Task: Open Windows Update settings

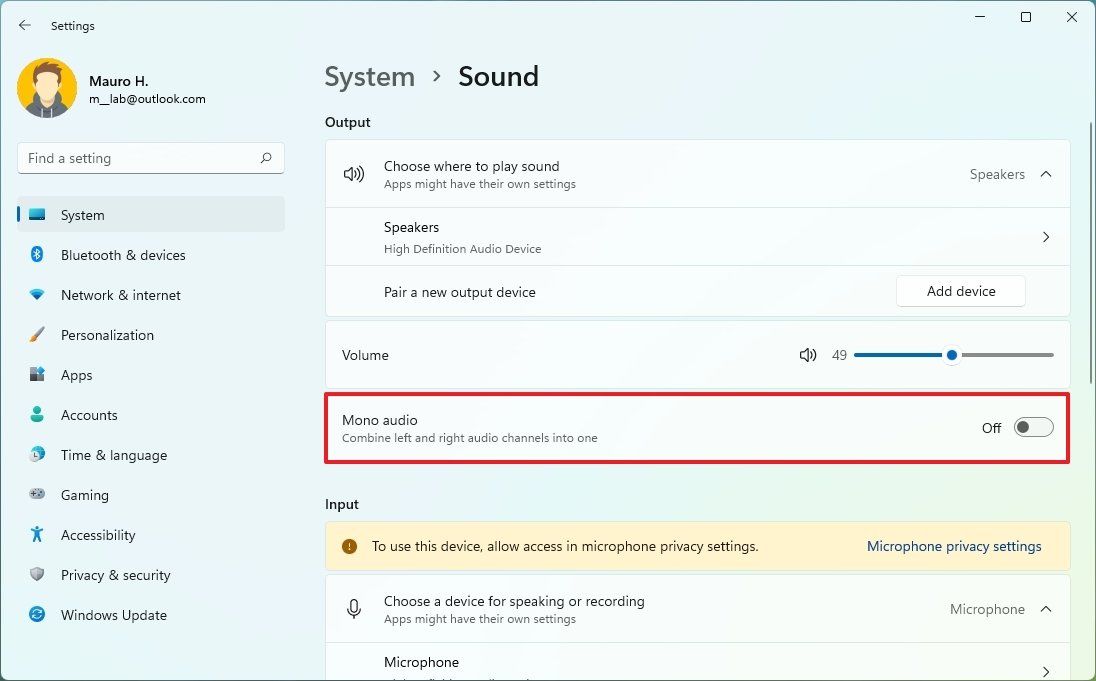Action: coord(113,615)
